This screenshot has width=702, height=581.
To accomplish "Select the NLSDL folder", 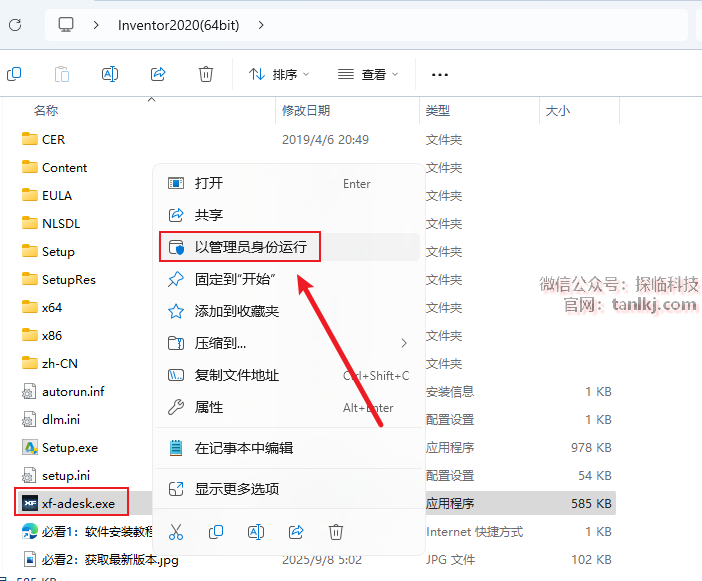I will (51, 223).
